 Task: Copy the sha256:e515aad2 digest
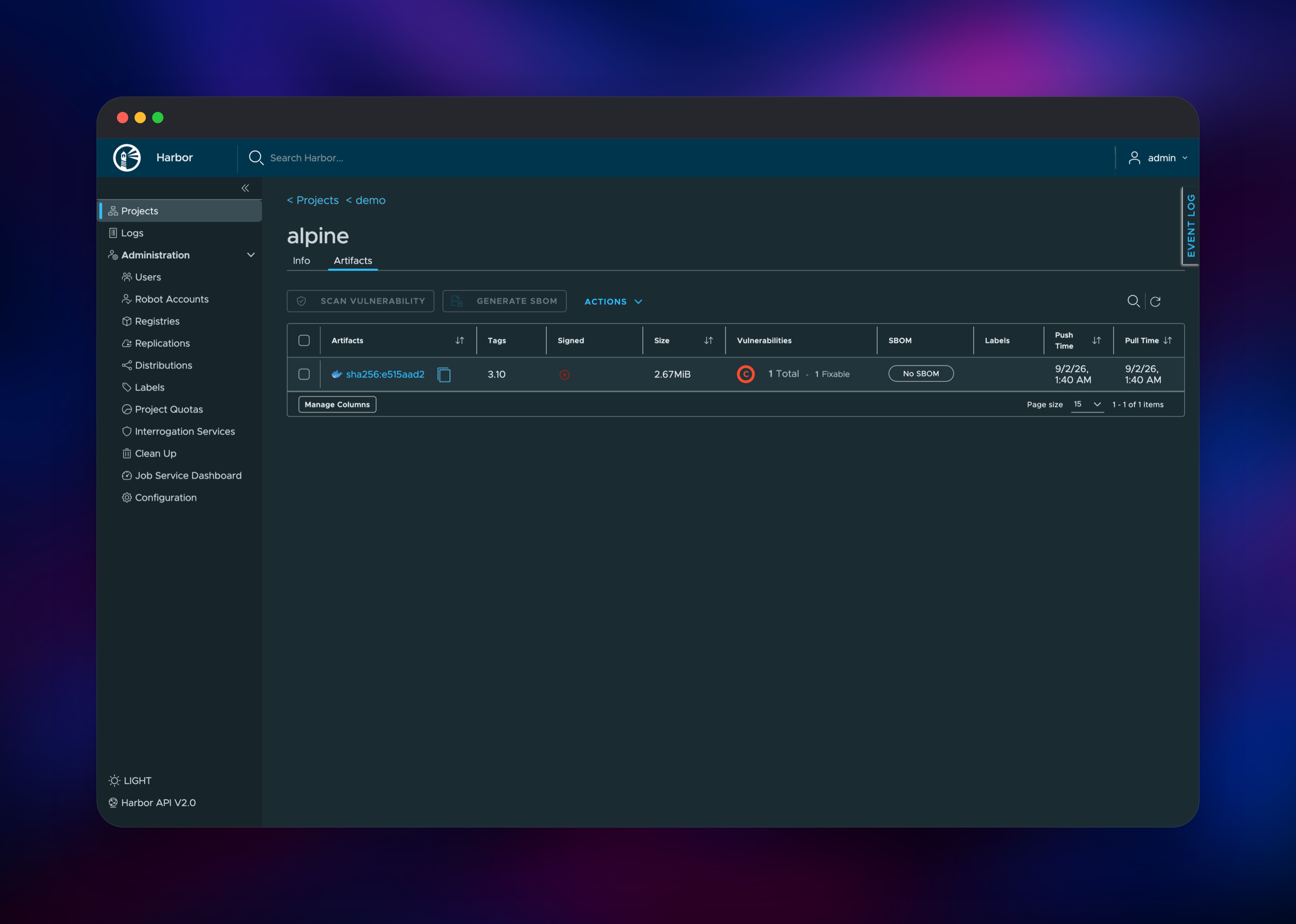pyautogui.click(x=444, y=375)
